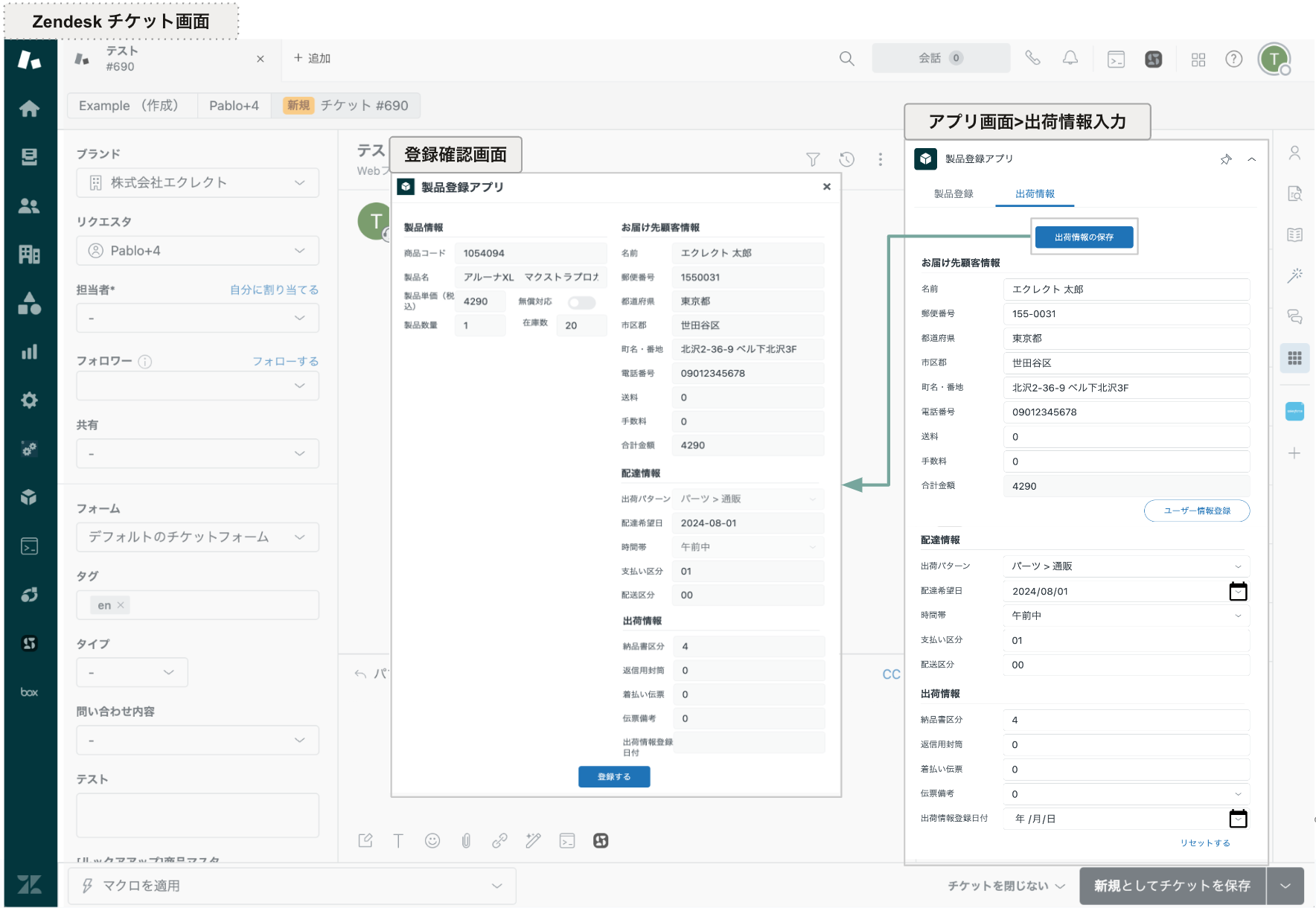Open the Organizations building icon in sidebar
The height and width of the screenshot is (908, 1316).
[29, 255]
